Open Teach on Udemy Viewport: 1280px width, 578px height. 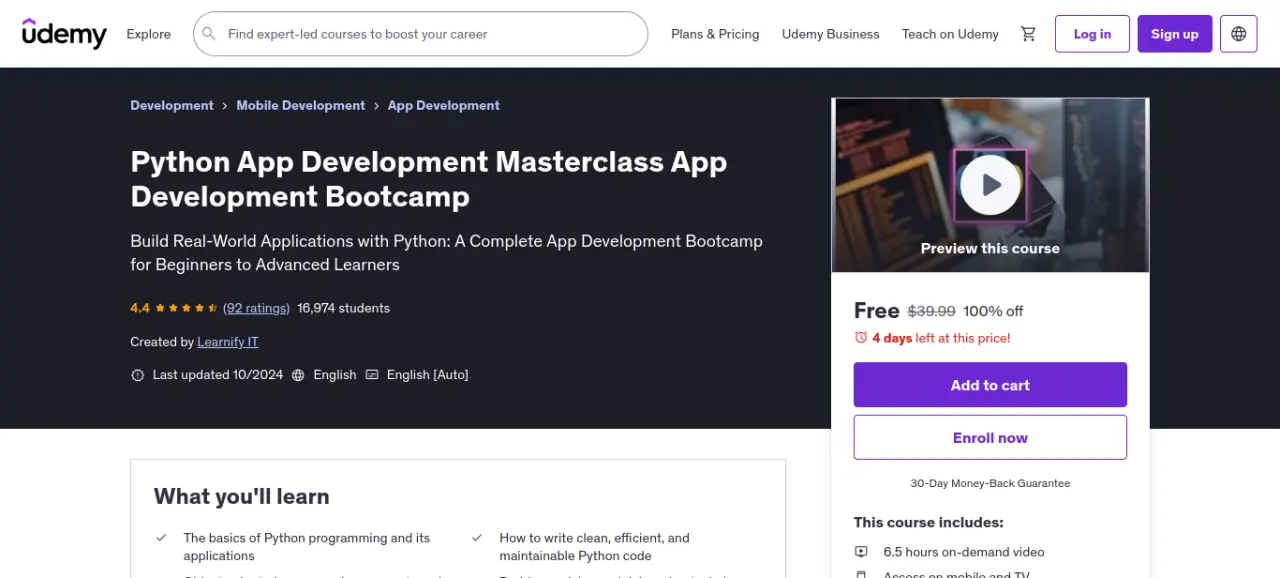click(x=950, y=34)
